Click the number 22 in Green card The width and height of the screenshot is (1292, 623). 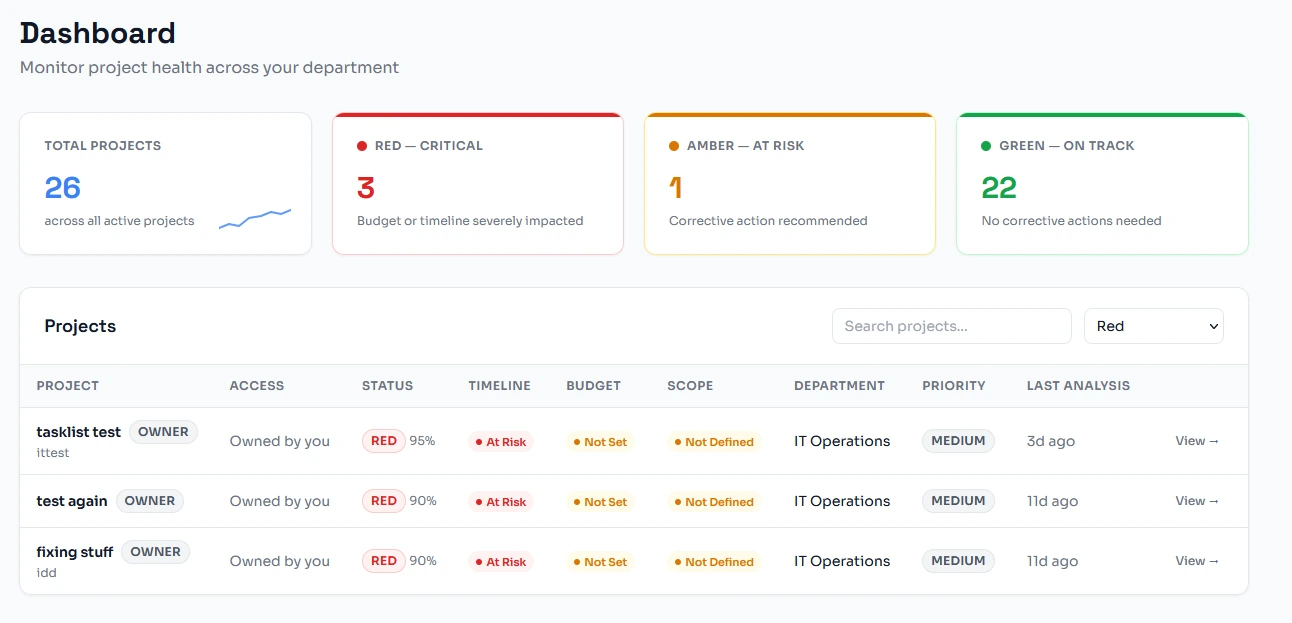999,188
